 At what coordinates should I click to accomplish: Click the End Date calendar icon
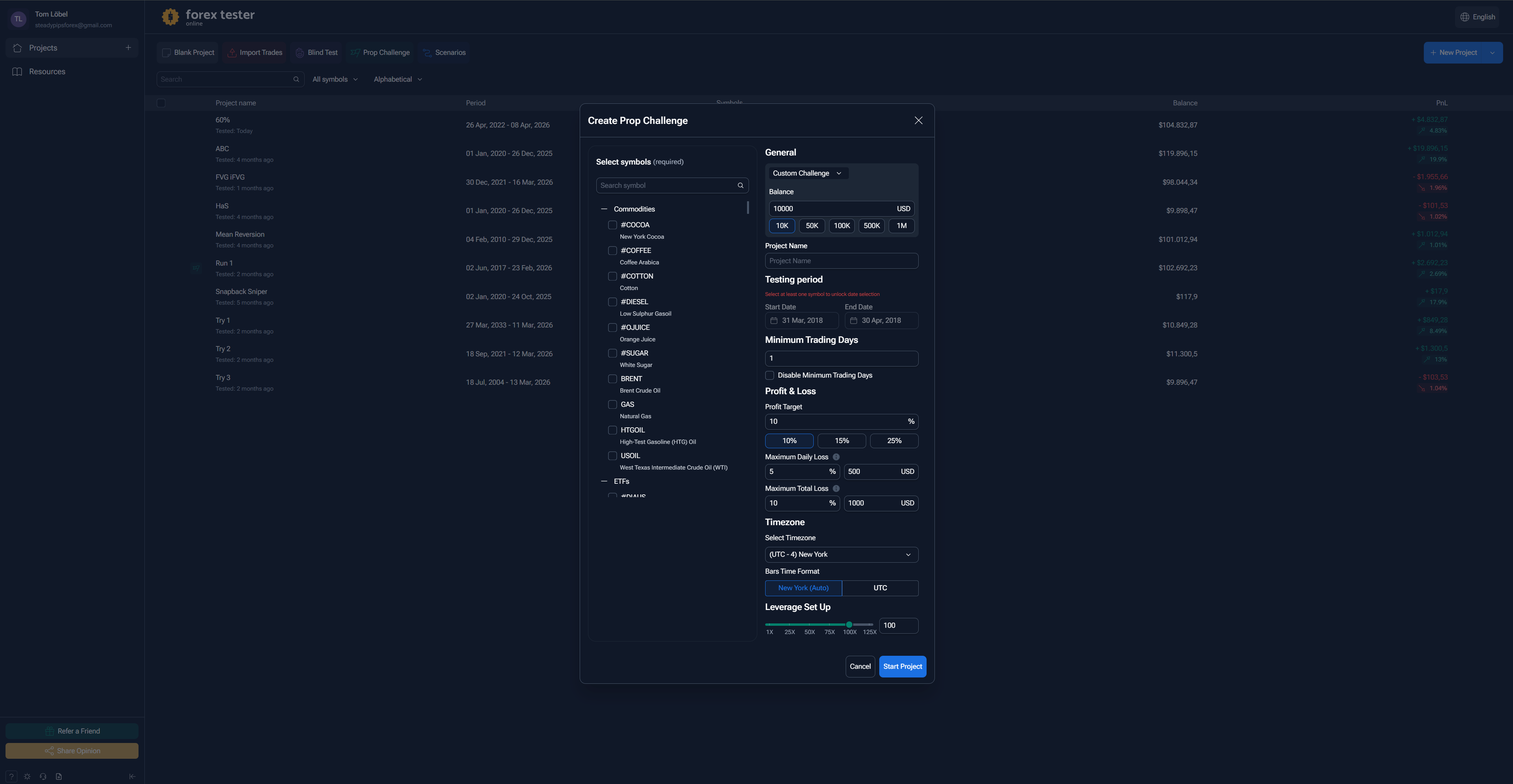point(854,321)
